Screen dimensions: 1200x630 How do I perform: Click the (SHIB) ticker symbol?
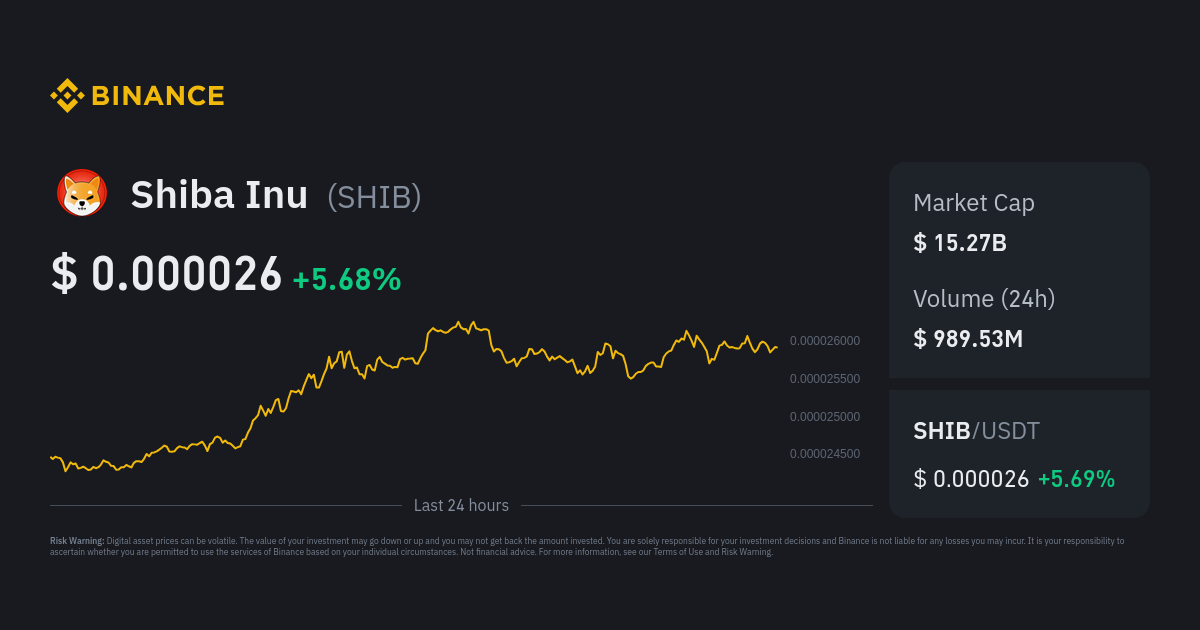click(375, 197)
